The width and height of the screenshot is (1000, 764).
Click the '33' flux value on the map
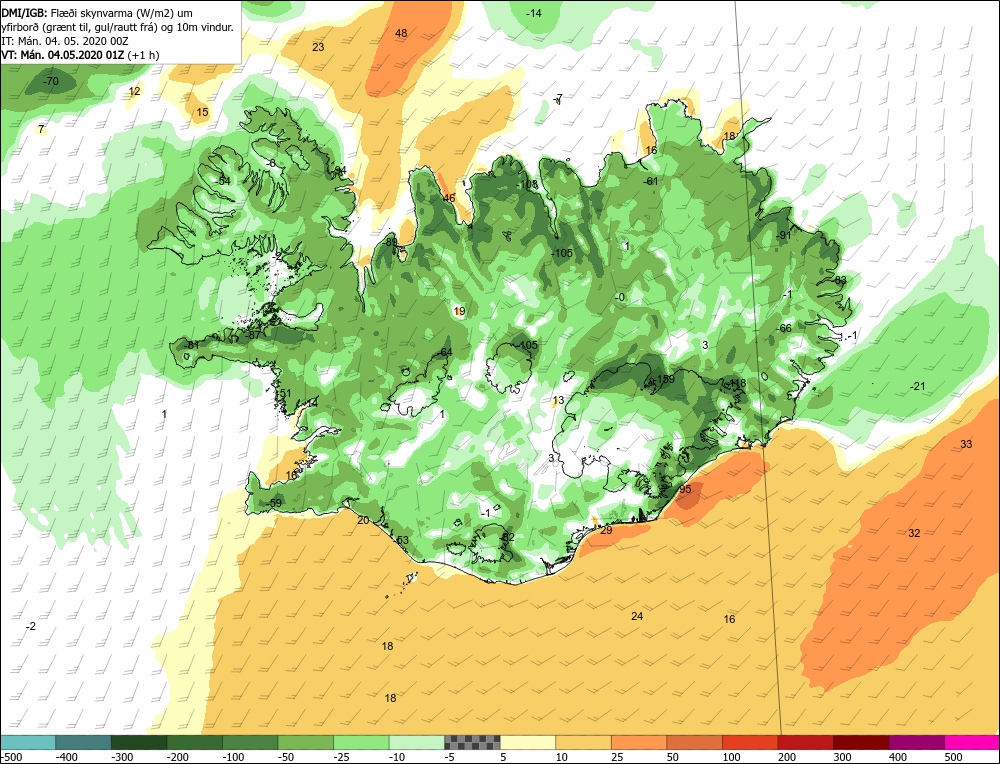[966, 444]
